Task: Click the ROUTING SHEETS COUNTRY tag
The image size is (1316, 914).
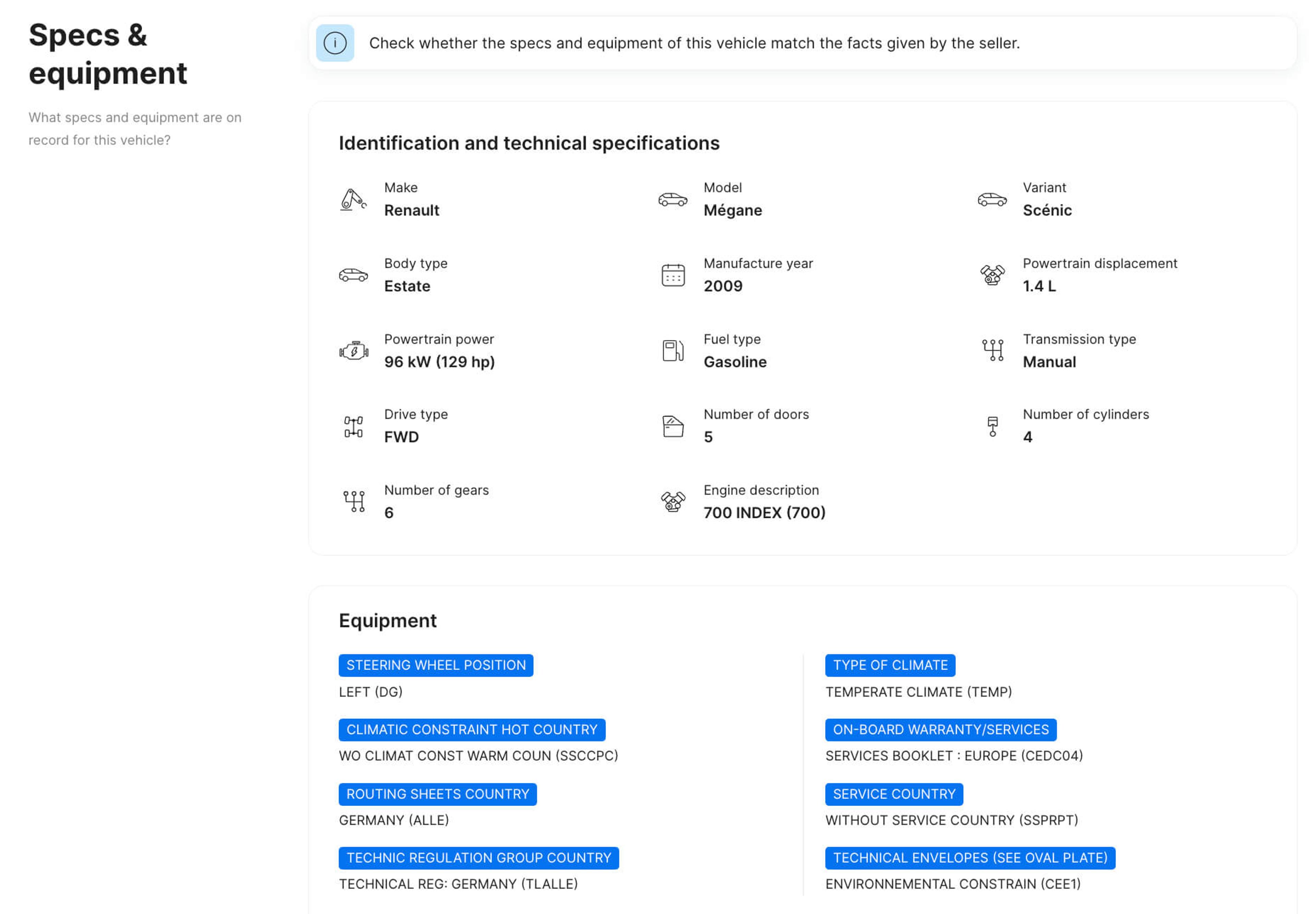Action: pos(437,794)
